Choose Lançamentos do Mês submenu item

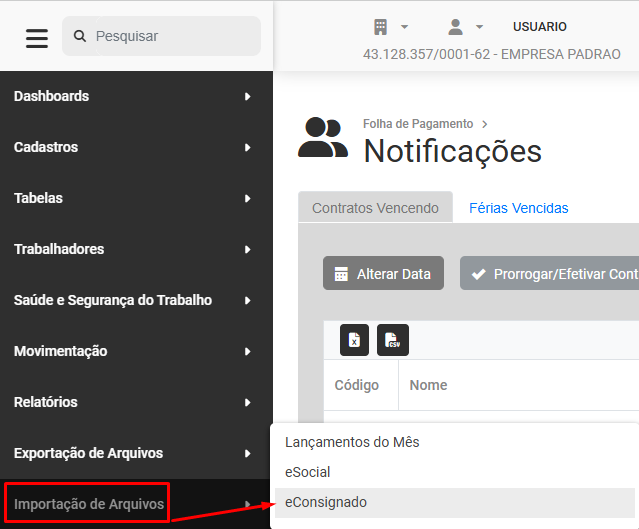point(352,442)
